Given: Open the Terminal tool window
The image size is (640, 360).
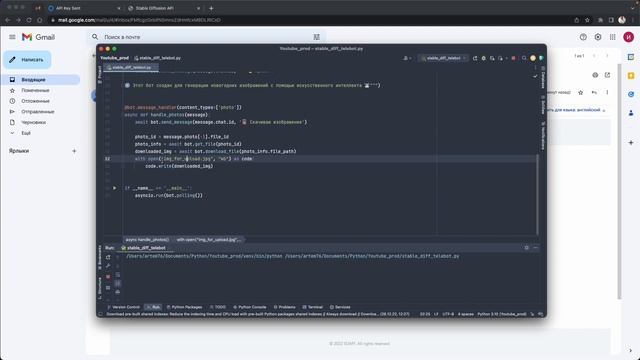Looking at the screenshot, I should pyautogui.click(x=312, y=307).
